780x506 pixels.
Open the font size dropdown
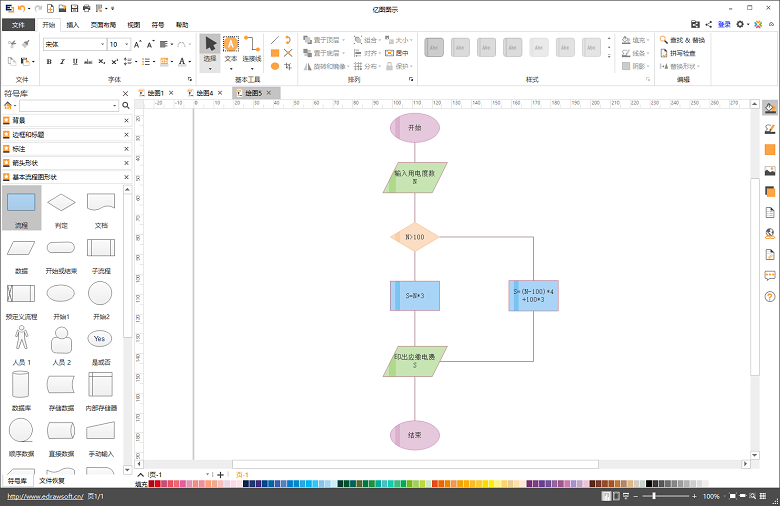pos(127,44)
